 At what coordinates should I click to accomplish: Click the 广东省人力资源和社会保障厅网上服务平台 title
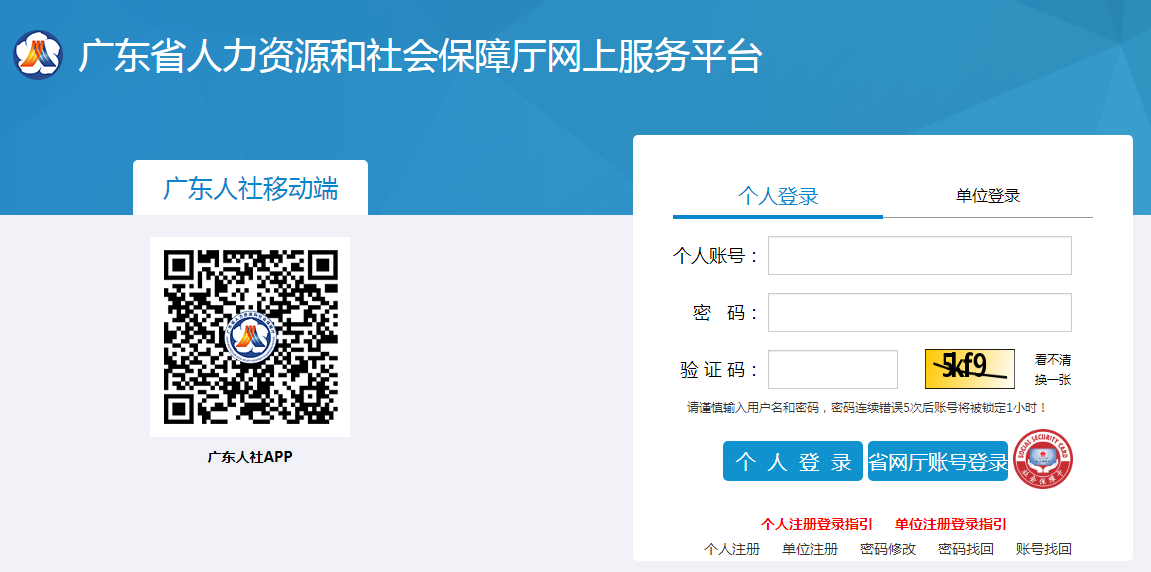pos(420,57)
